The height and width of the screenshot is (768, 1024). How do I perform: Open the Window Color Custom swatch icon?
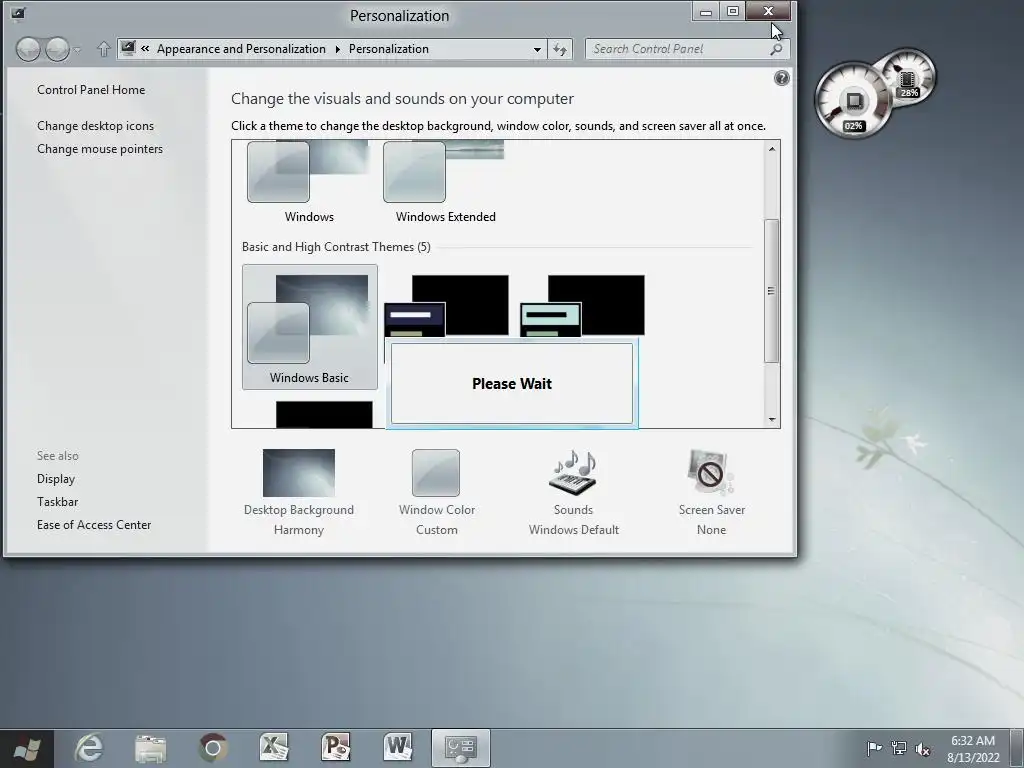click(x=436, y=473)
